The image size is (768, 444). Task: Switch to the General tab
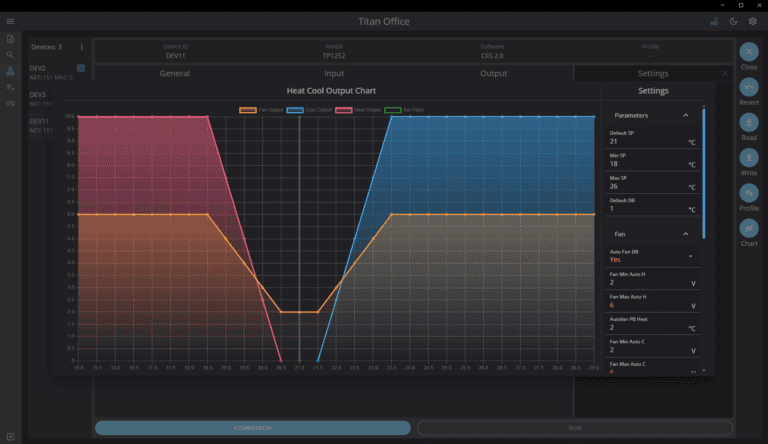pyautogui.click(x=174, y=74)
